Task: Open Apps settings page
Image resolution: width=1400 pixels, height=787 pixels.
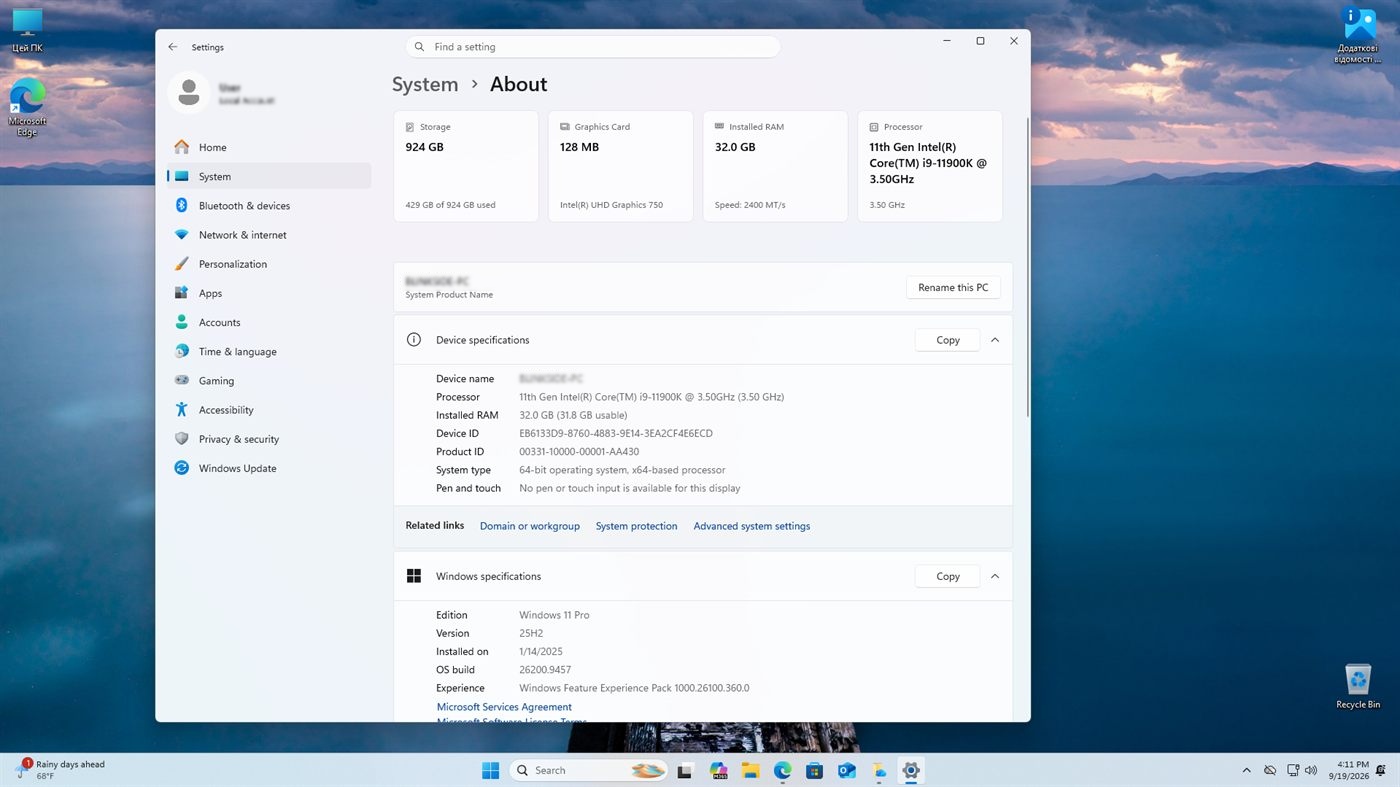Action: pyautogui.click(x=269, y=293)
